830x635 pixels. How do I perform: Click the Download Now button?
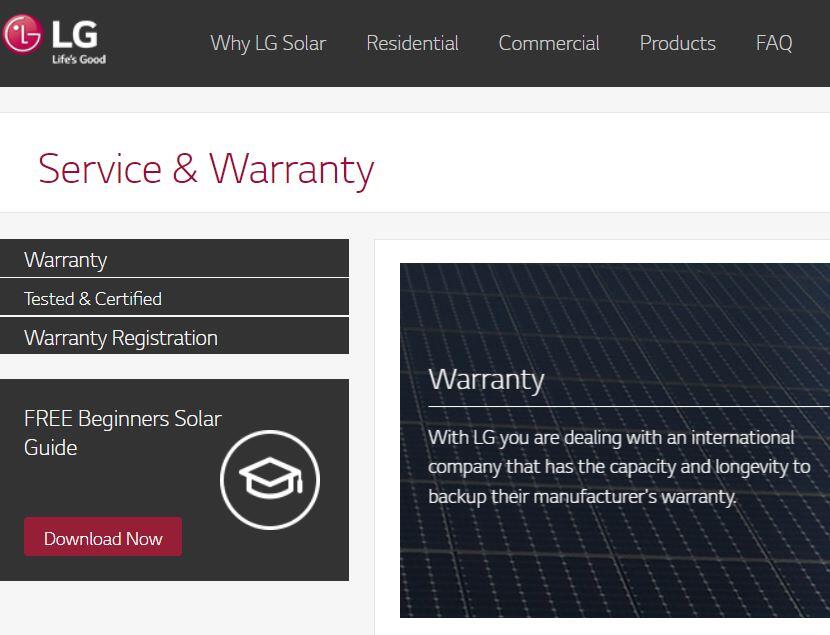[103, 537]
